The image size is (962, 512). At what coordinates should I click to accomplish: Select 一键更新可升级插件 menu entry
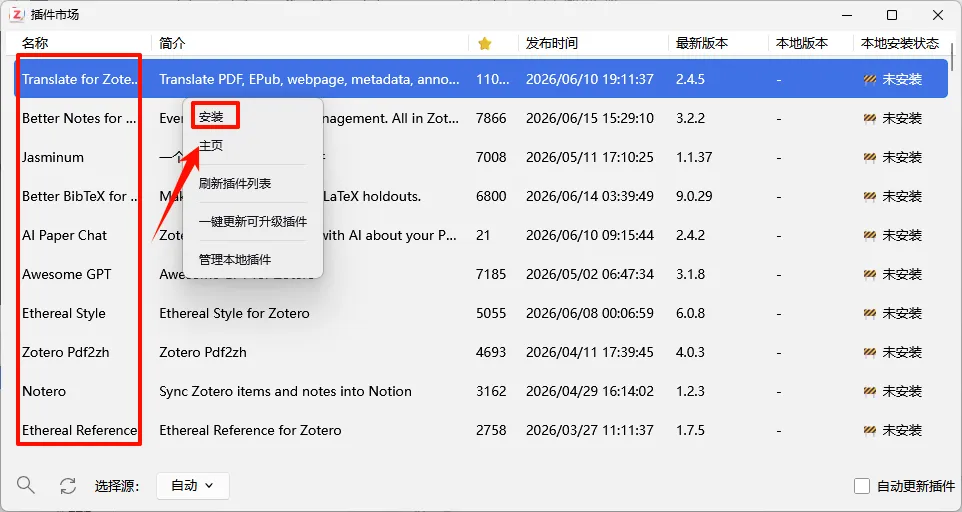[x=253, y=221]
